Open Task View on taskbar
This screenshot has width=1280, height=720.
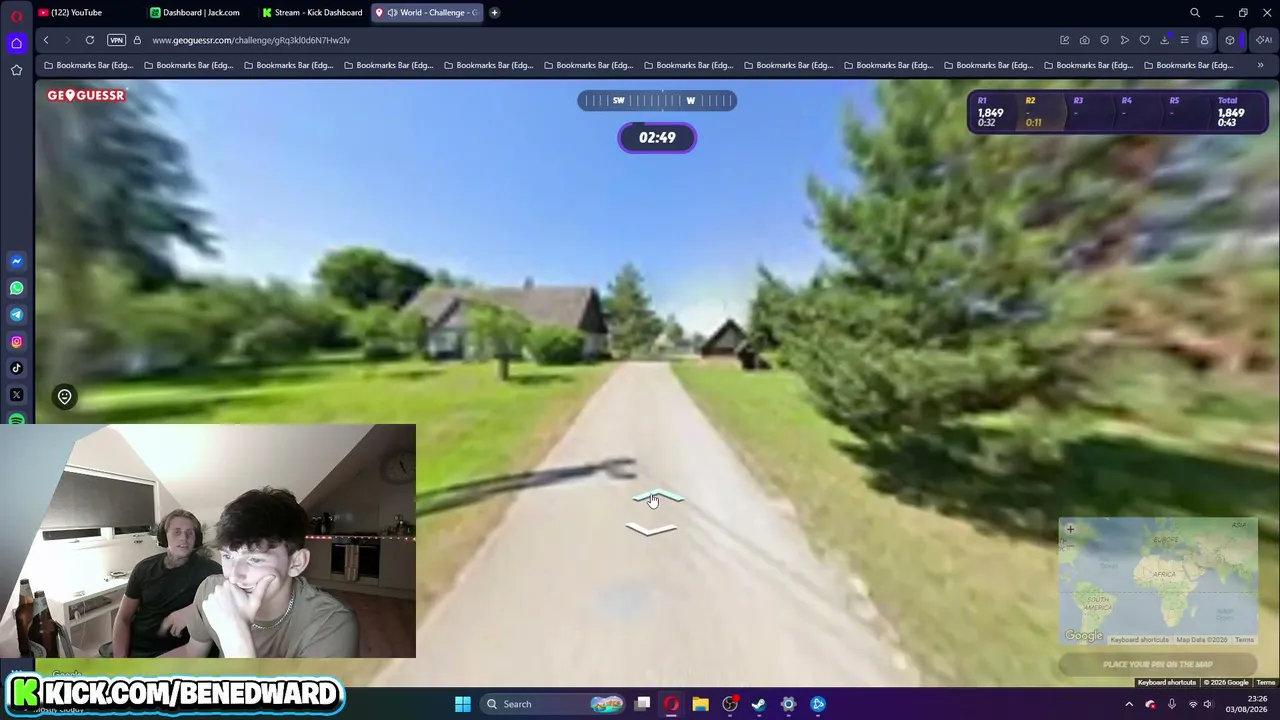[x=643, y=704]
